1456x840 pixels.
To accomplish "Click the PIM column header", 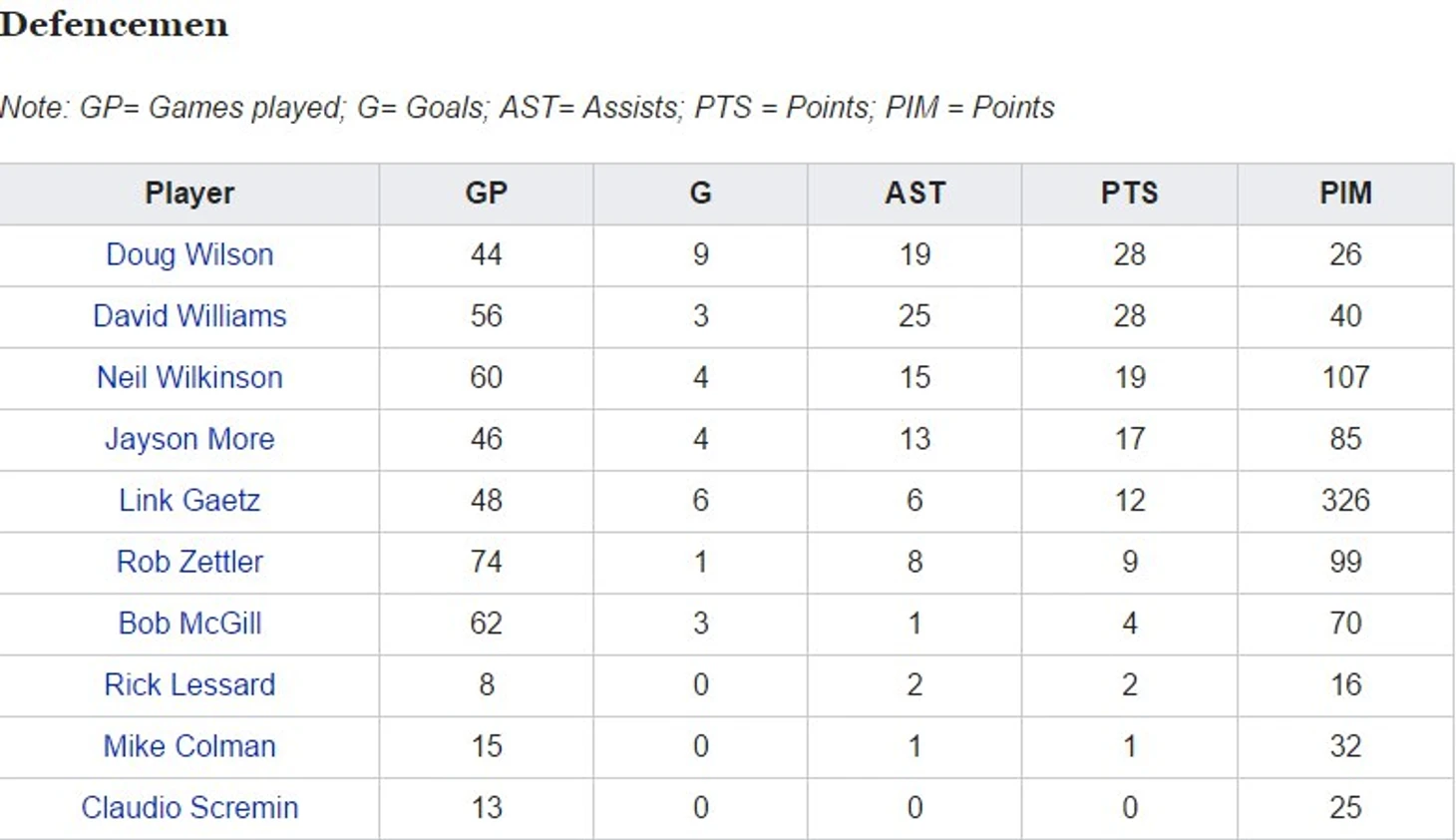I will (x=1346, y=194).
